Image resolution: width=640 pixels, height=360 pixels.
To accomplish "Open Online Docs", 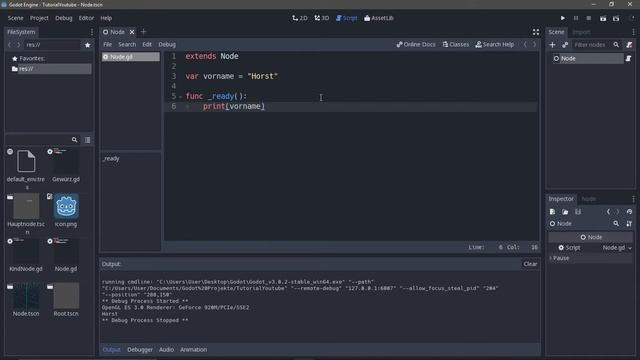I will pos(416,44).
